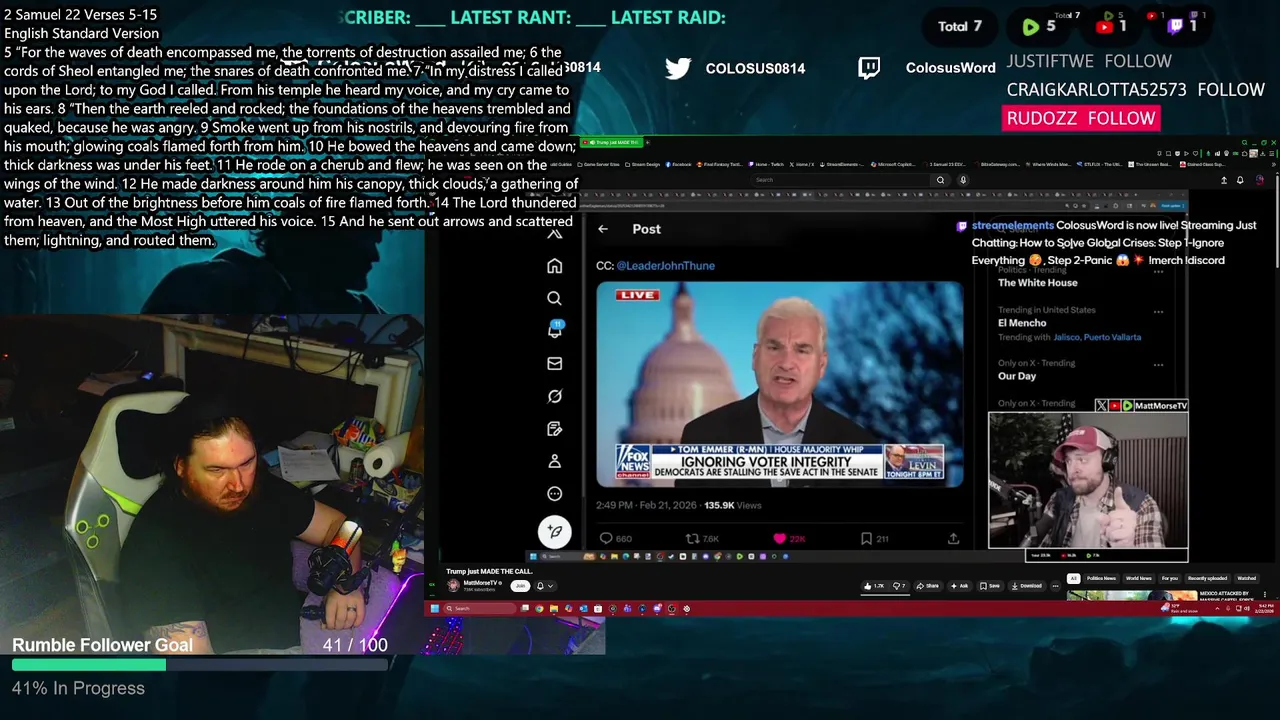Open the BibleGateway bookmark

[x=998, y=165]
